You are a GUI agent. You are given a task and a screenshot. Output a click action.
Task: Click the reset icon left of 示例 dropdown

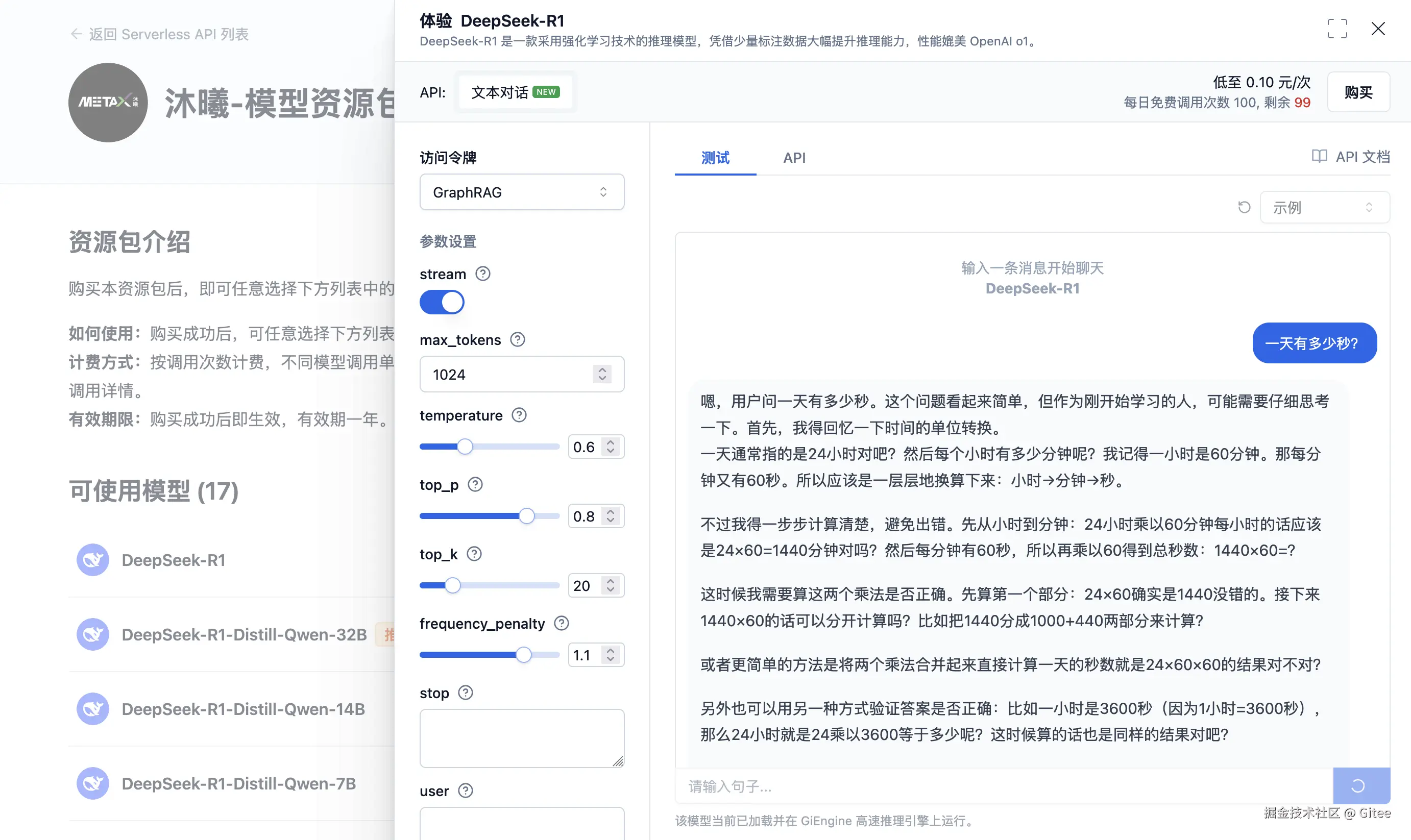coord(1244,207)
